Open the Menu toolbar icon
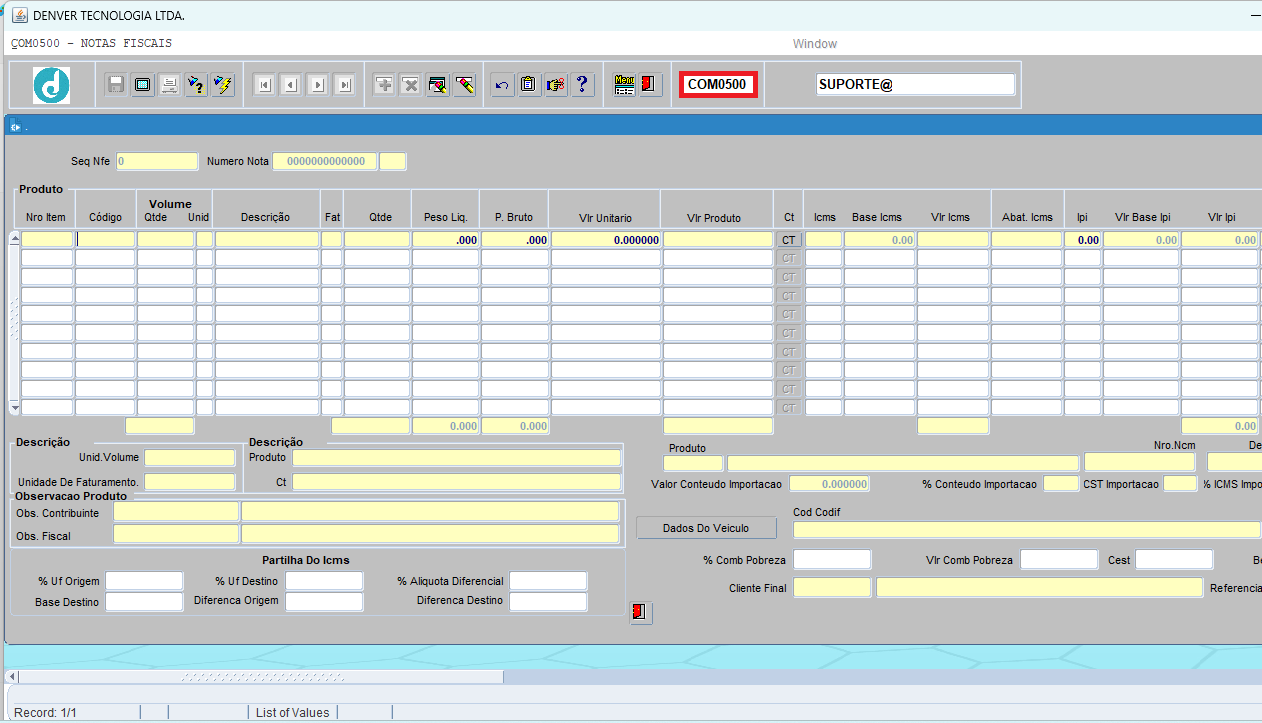This screenshot has width=1262, height=723. 624,85
